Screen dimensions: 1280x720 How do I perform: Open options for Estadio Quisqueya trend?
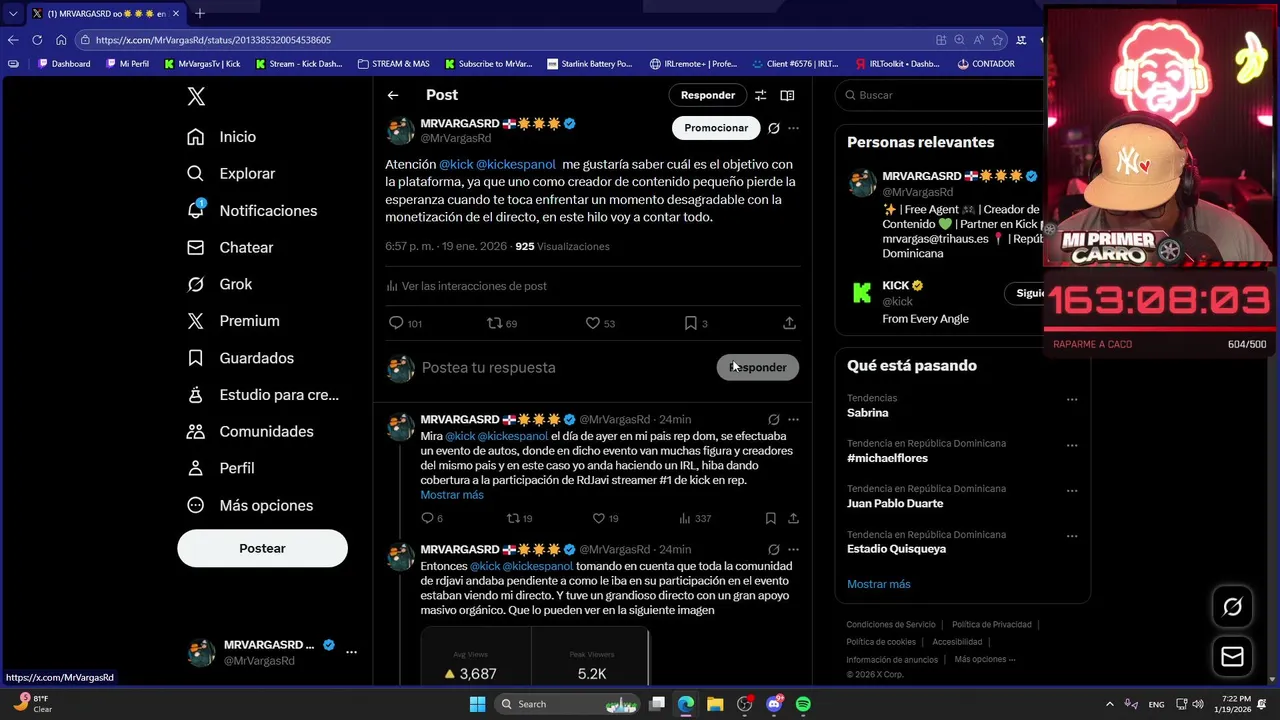click(x=1072, y=536)
